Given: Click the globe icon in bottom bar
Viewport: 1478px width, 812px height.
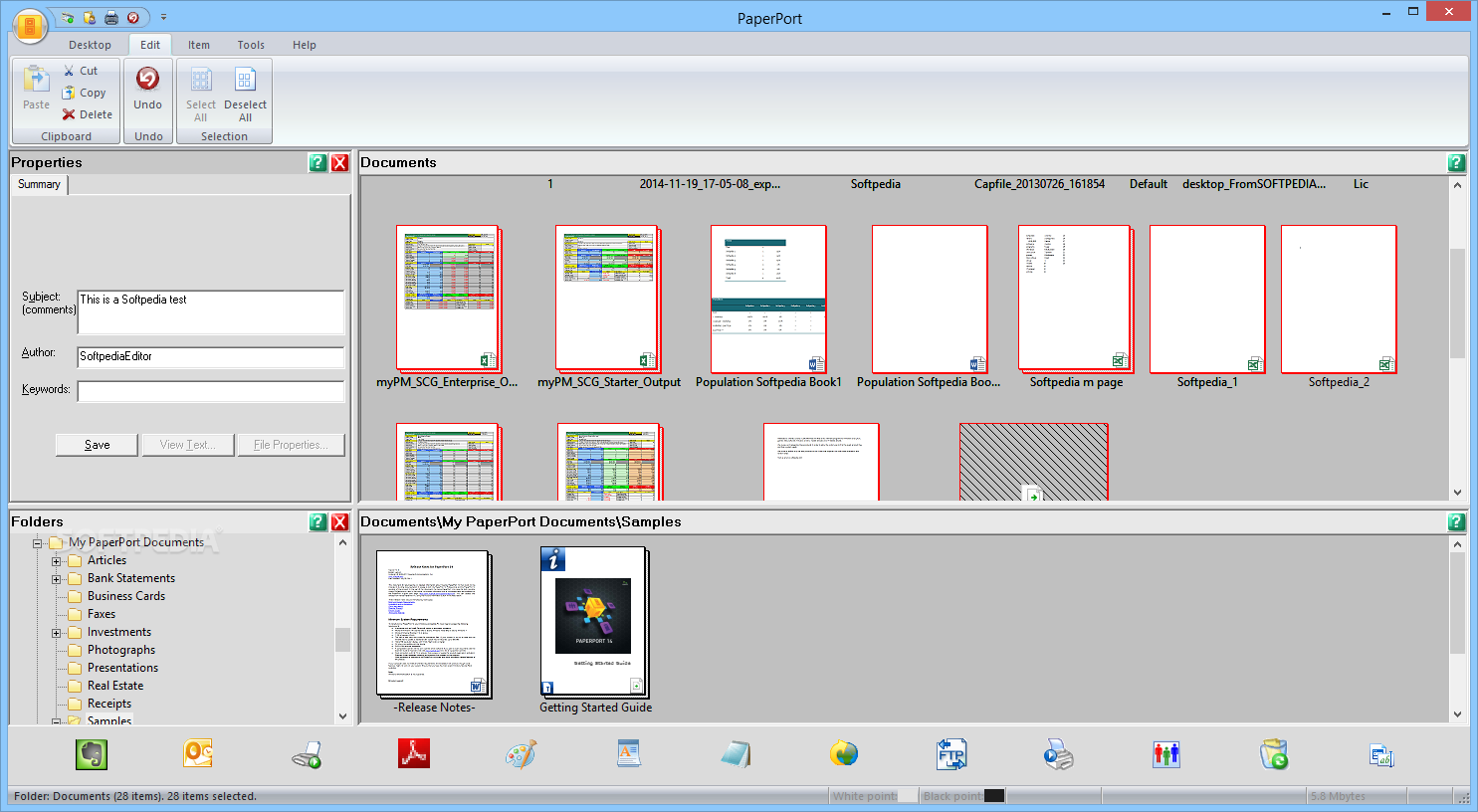Looking at the screenshot, I should 844,754.
